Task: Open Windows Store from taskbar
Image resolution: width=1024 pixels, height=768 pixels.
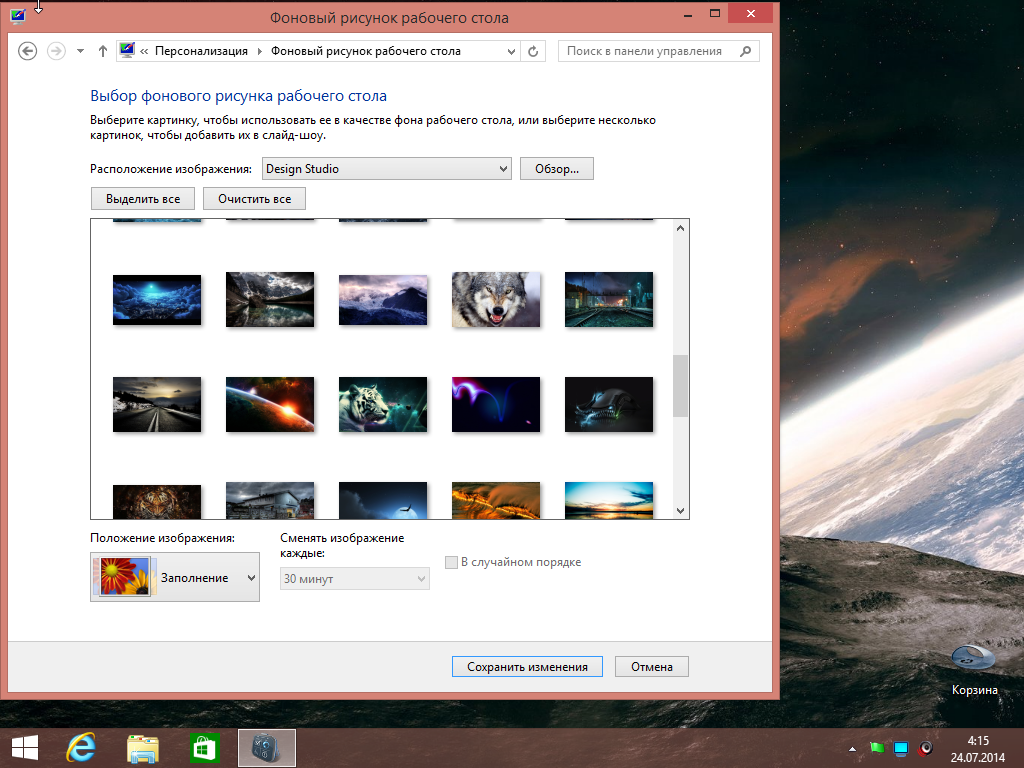Action: tap(204, 748)
